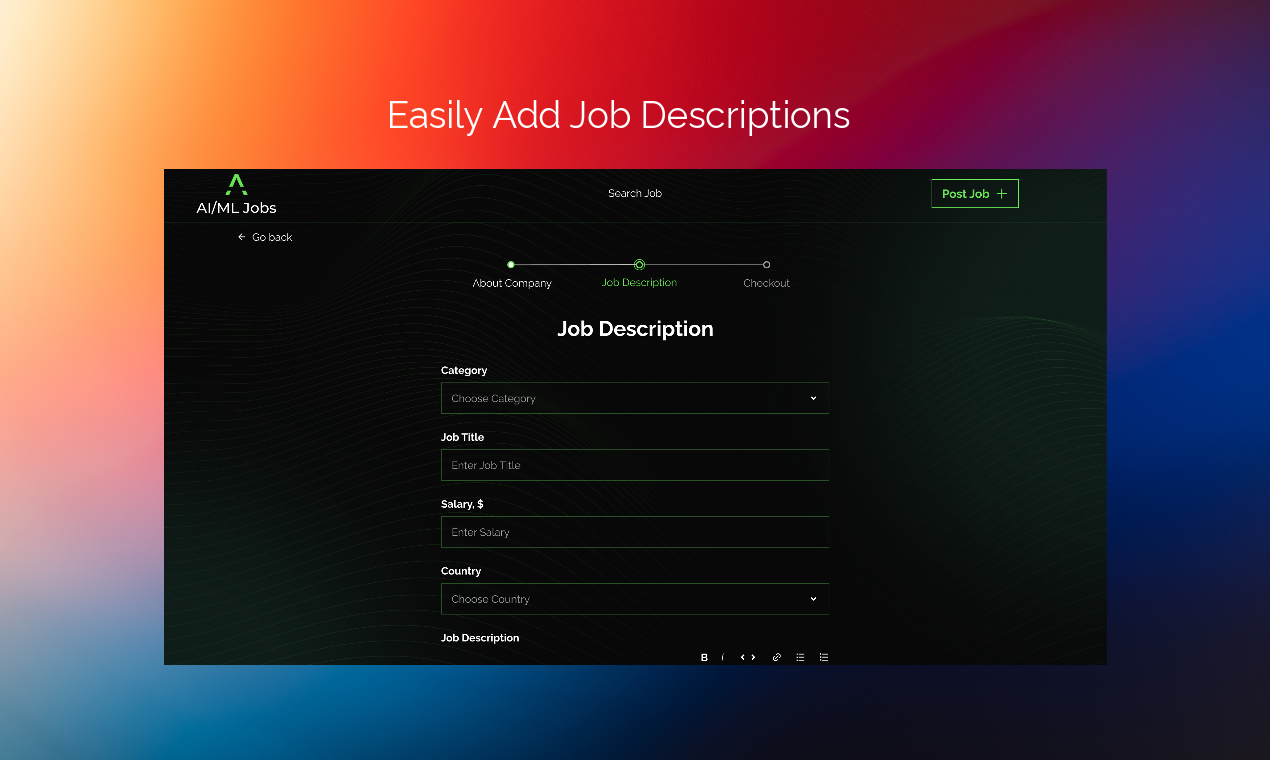Click the AI/ML Jobs logo
1270x760 pixels.
pyautogui.click(x=236, y=194)
